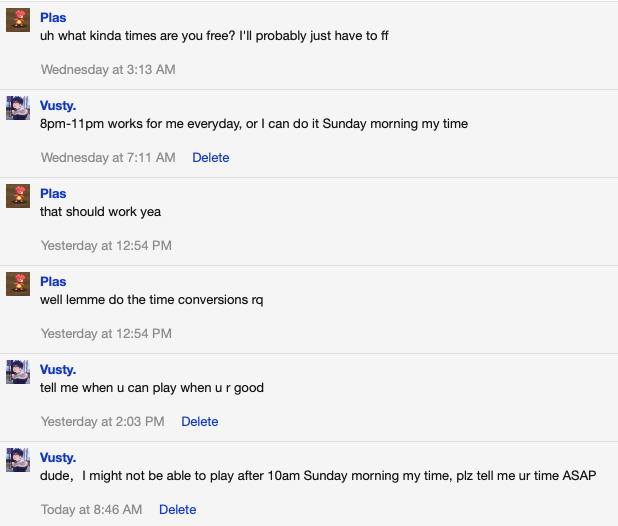Open Vusty's avatar on the 7:11 AM message
Image resolution: width=618 pixels, height=526 pixels.
tap(18, 108)
